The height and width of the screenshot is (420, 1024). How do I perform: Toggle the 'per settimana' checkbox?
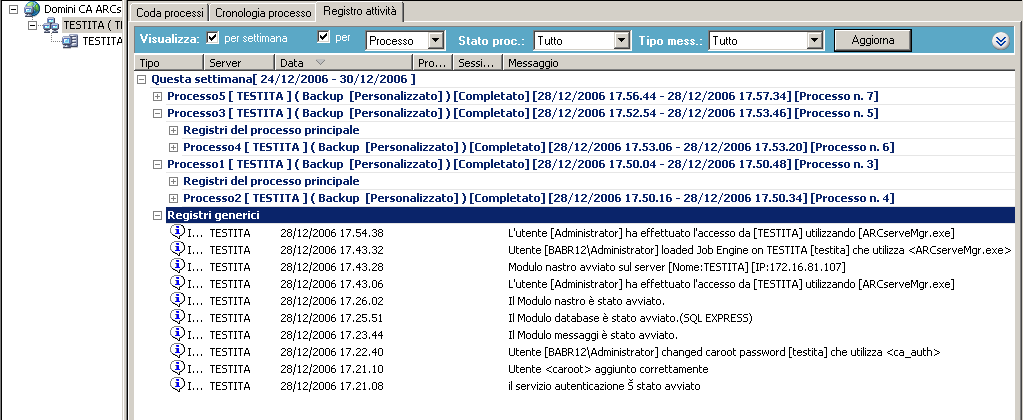[x=212, y=38]
